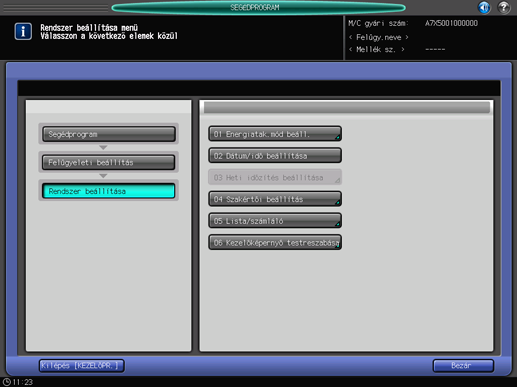
Task: Go back to Segédprogram level
Action: pos(109,134)
